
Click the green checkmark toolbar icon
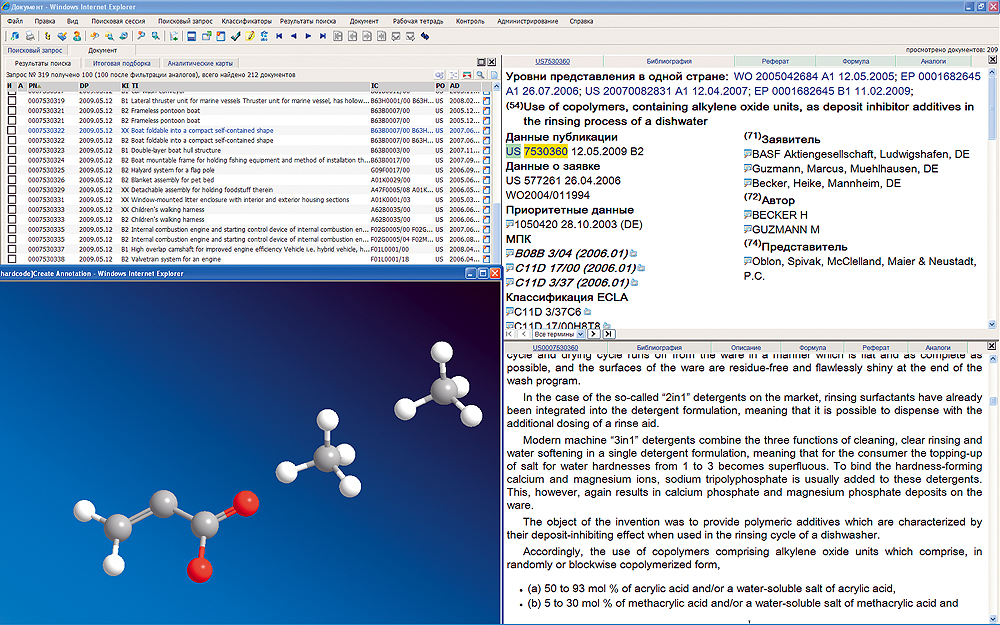click(235, 36)
